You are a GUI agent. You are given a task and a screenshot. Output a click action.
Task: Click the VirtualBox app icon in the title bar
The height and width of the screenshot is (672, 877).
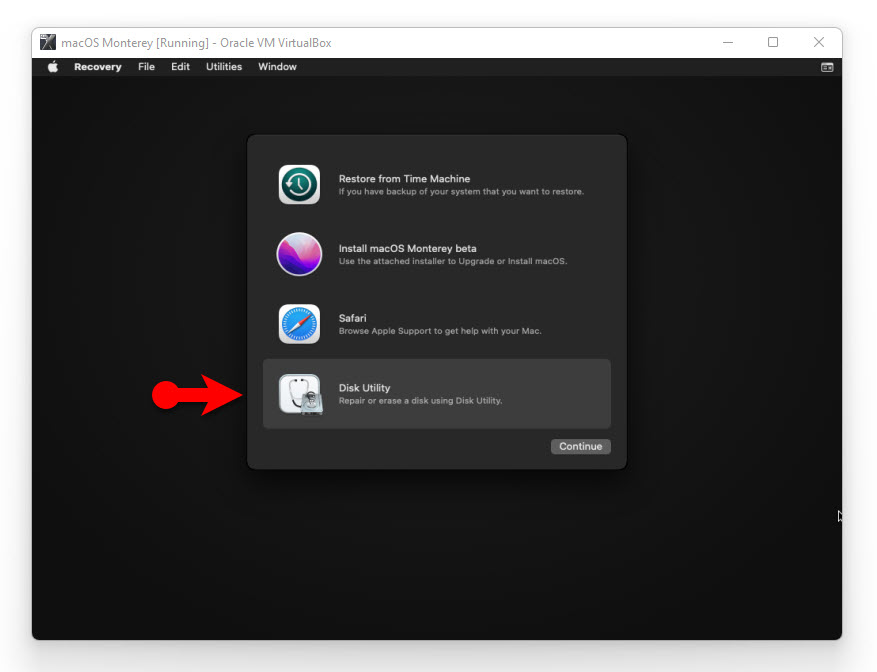pyautogui.click(x=48, y=43)
